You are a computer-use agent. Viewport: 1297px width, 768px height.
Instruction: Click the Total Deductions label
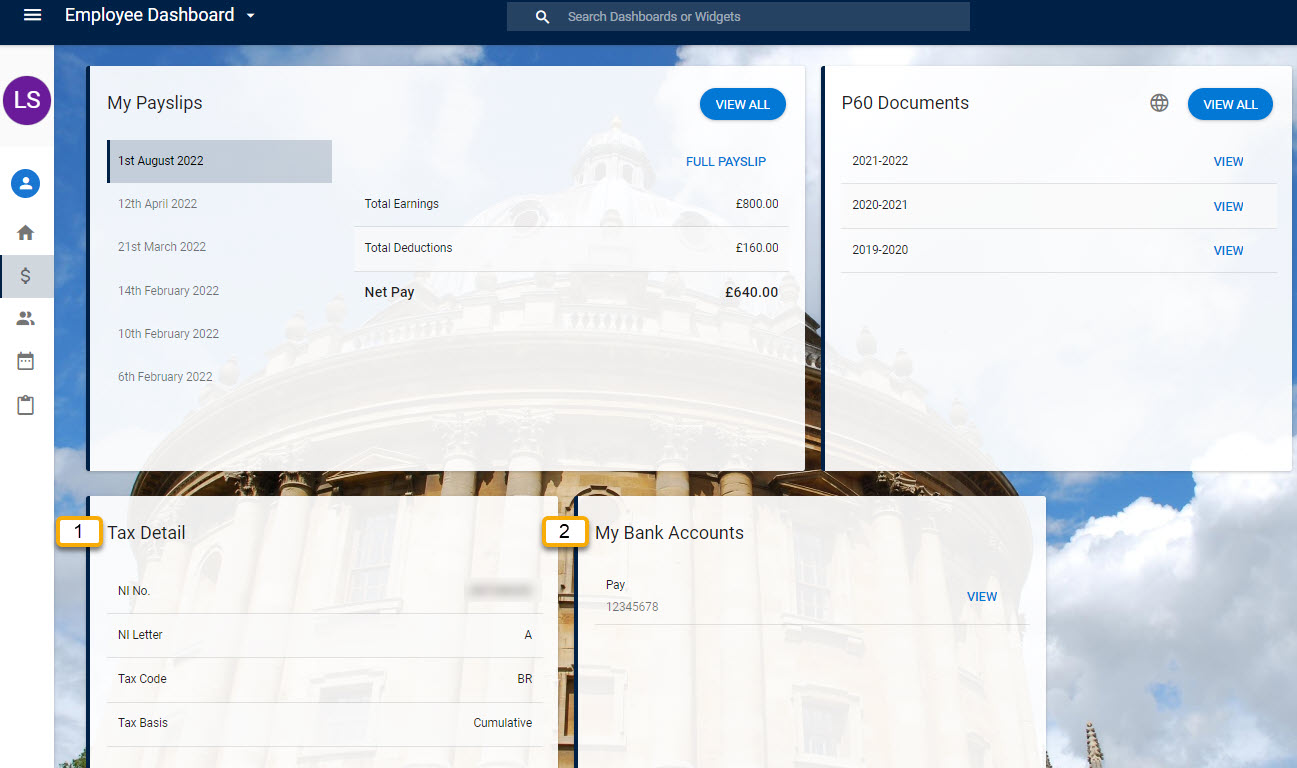[408, 248]
